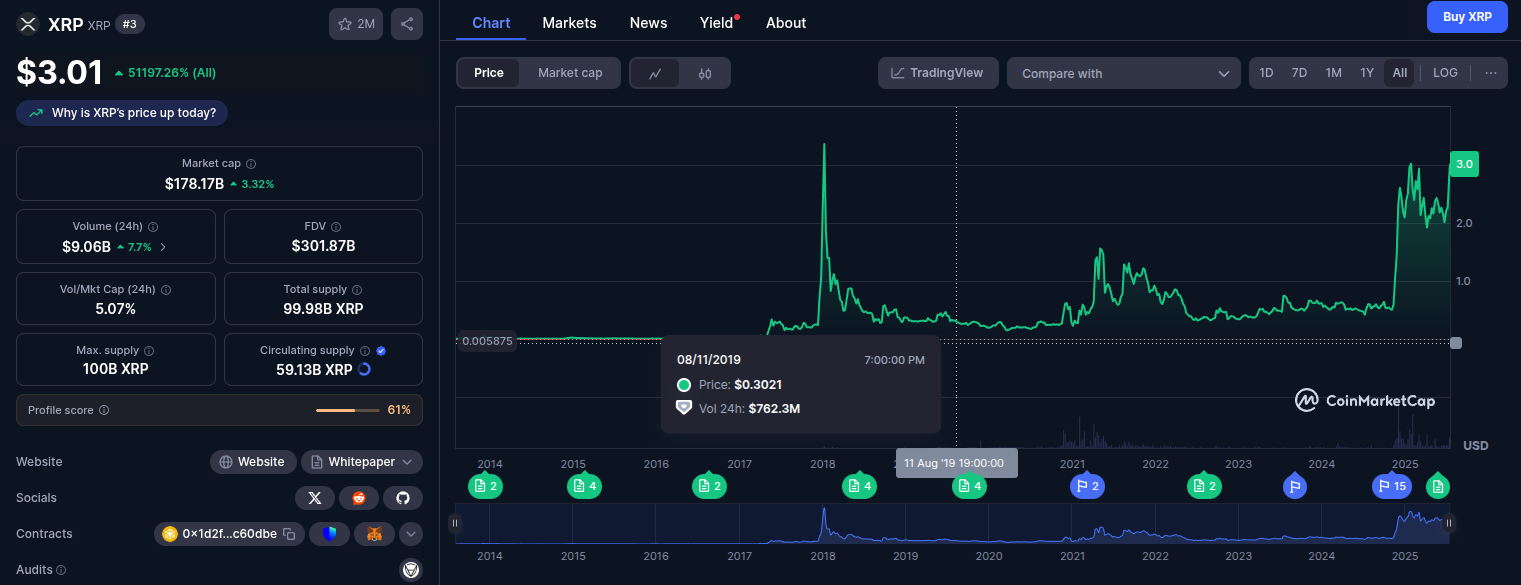Viewport: 1521px width, 585px height.
Task: Open XRP's GitHub social link
Action: pyautogui.click(x=403, y=498)
